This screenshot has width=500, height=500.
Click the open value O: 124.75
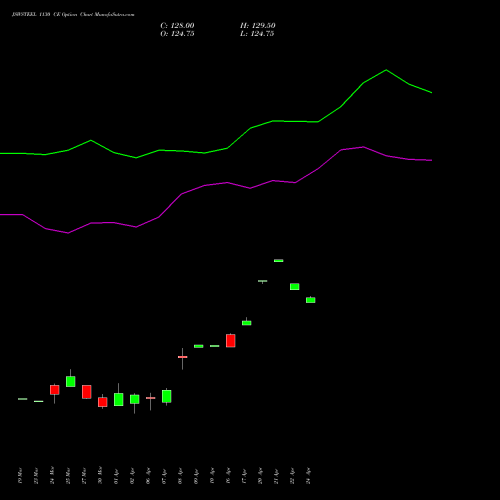coord(177,34)
